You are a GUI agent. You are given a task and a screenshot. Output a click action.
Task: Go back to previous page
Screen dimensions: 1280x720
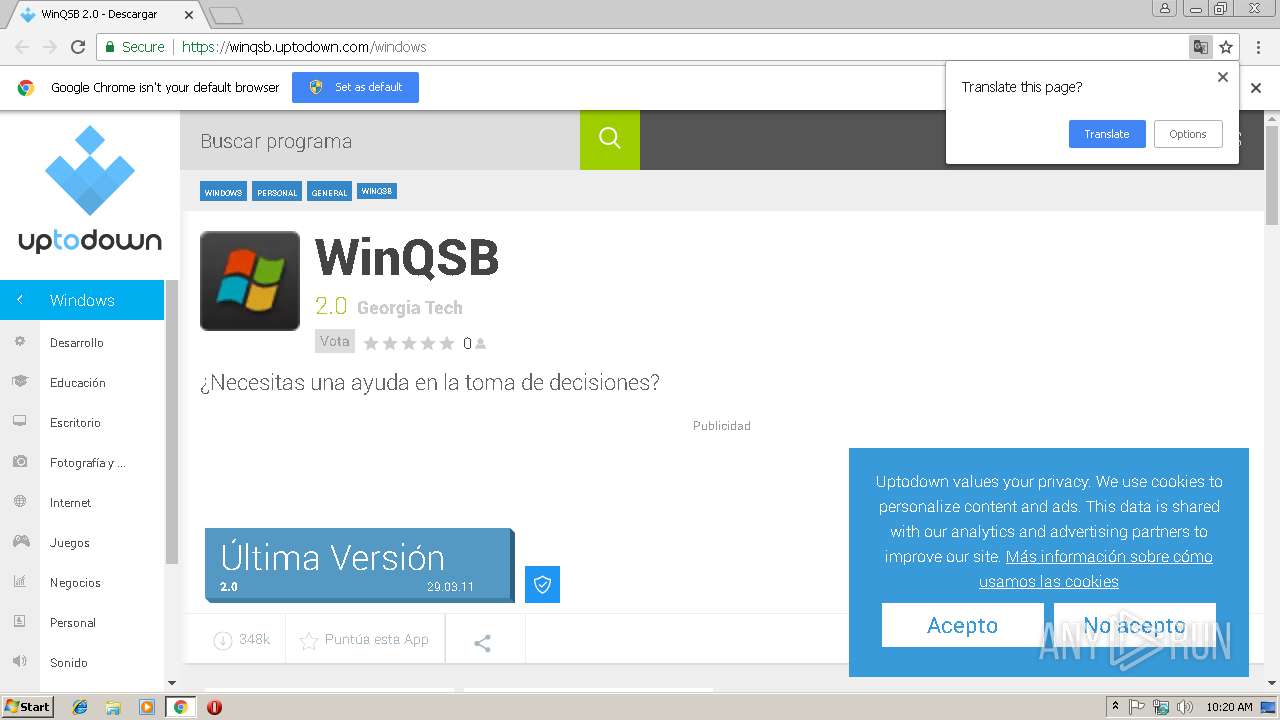22,47
